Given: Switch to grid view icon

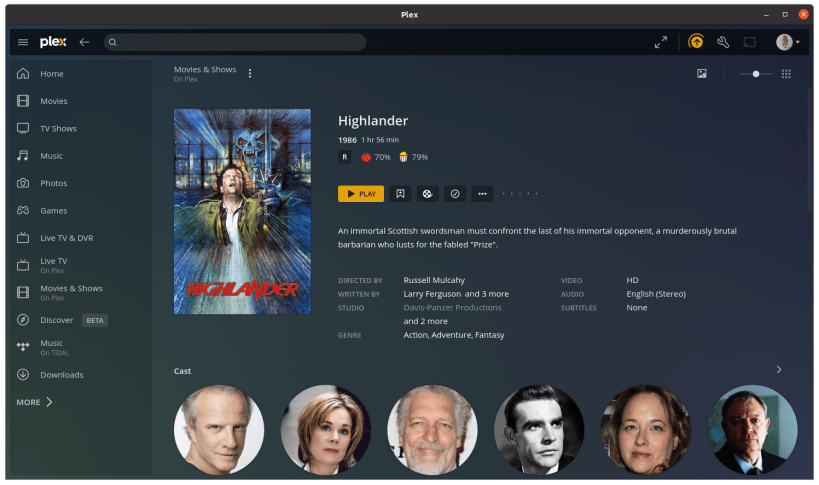Looking at the screenshot, I should [x=786, y=74].
